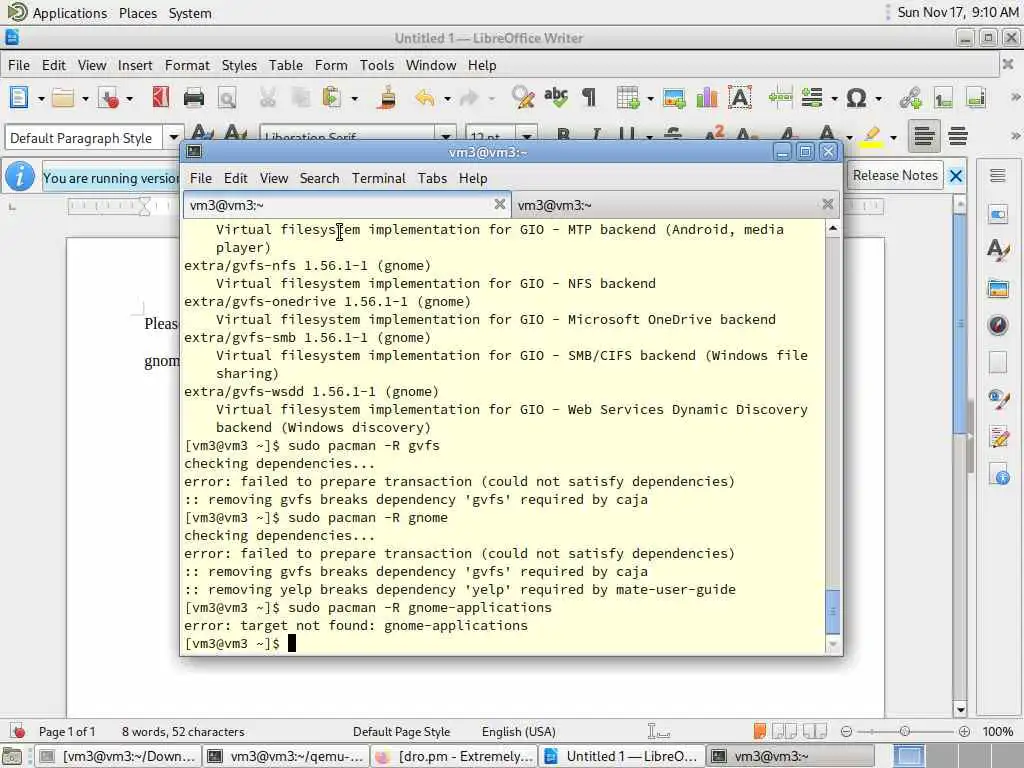
Task: Open sidebar Page deck icon
Action: [x=998, y=362]
